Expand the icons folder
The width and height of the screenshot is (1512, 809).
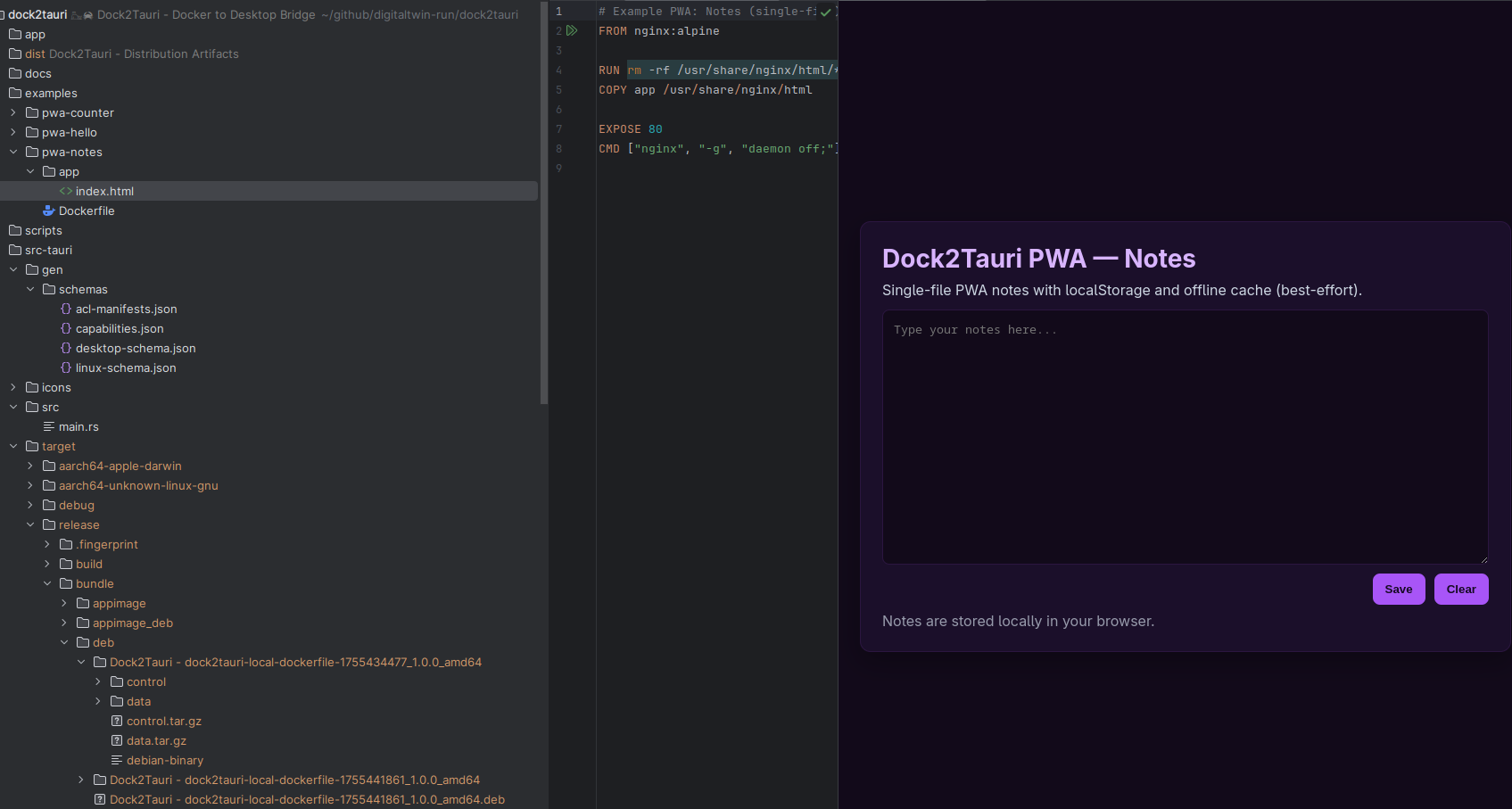coord(13,387)
